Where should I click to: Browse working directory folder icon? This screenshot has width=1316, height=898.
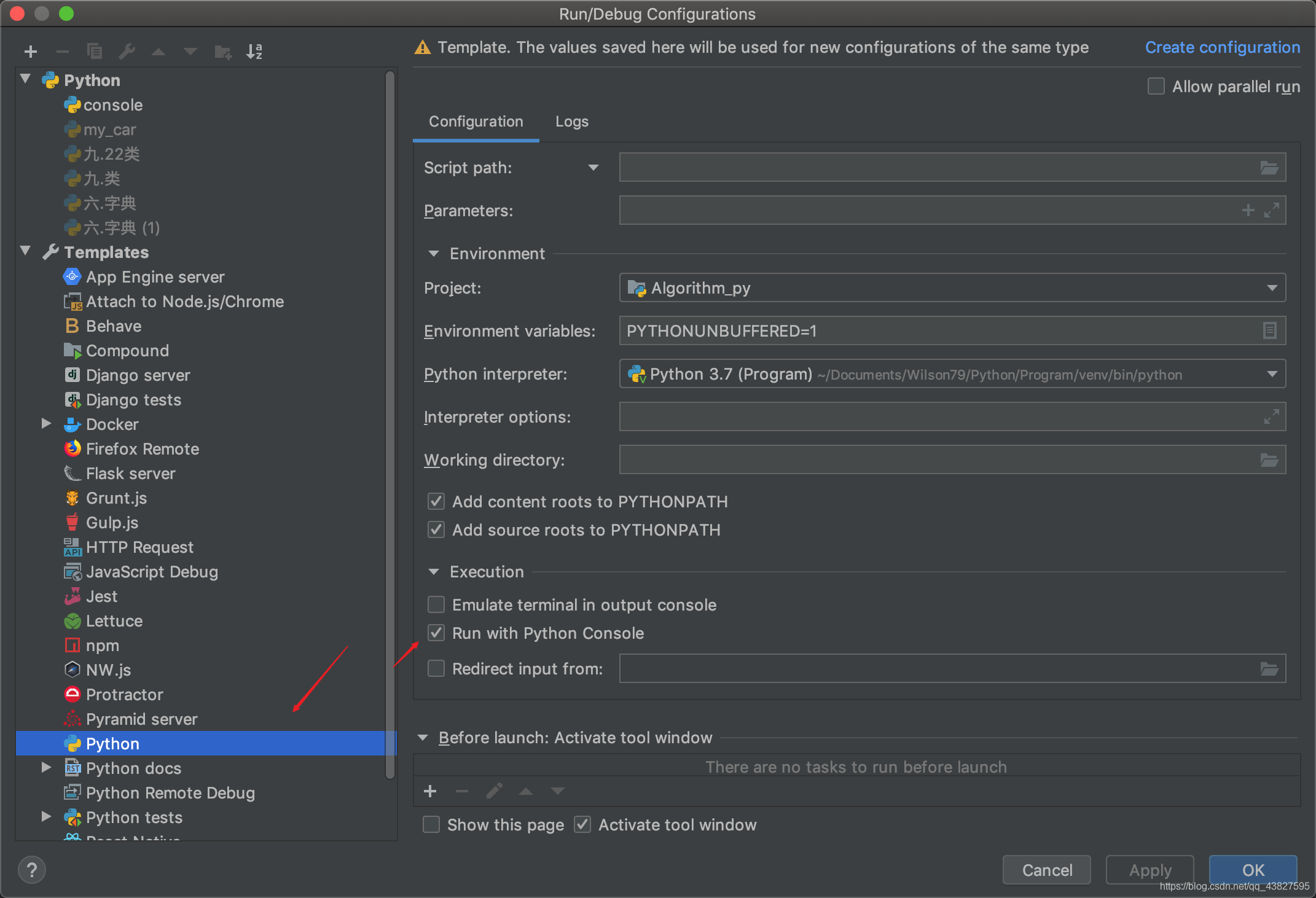click(1269, 460)
